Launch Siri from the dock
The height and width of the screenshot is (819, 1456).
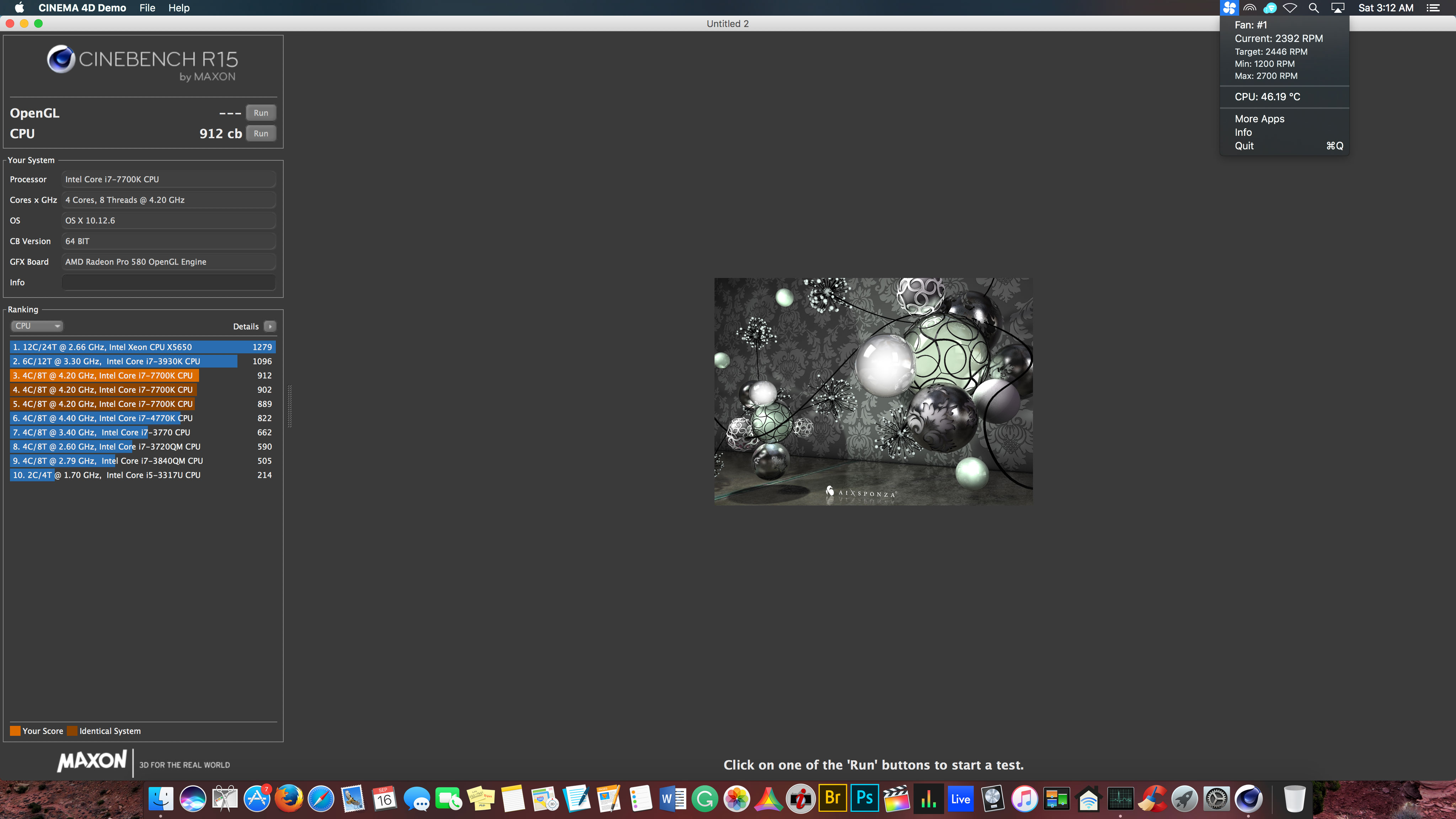pos(193,799)
